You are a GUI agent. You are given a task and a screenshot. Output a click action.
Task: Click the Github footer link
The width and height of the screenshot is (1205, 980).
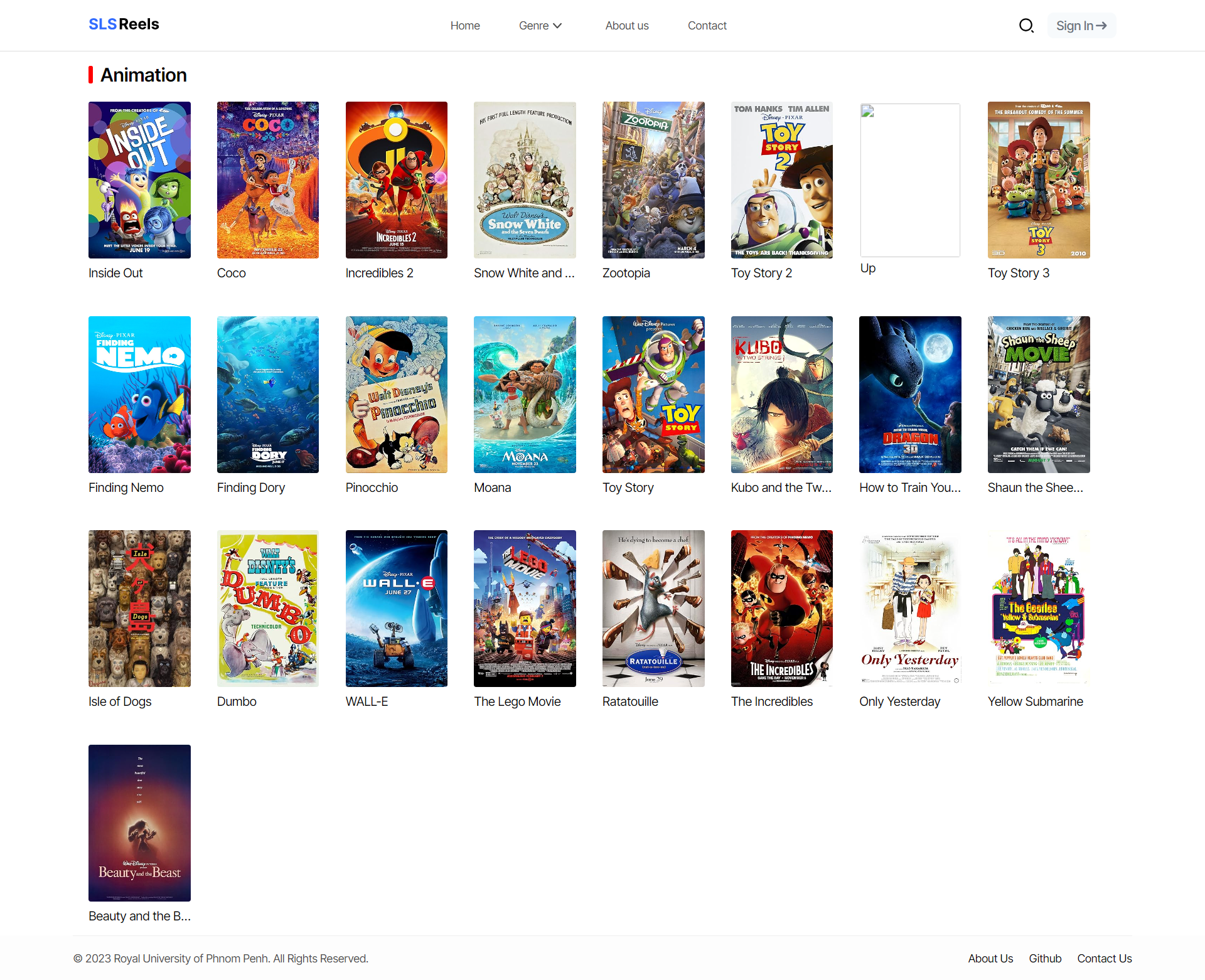click(x=1044, y=958)
